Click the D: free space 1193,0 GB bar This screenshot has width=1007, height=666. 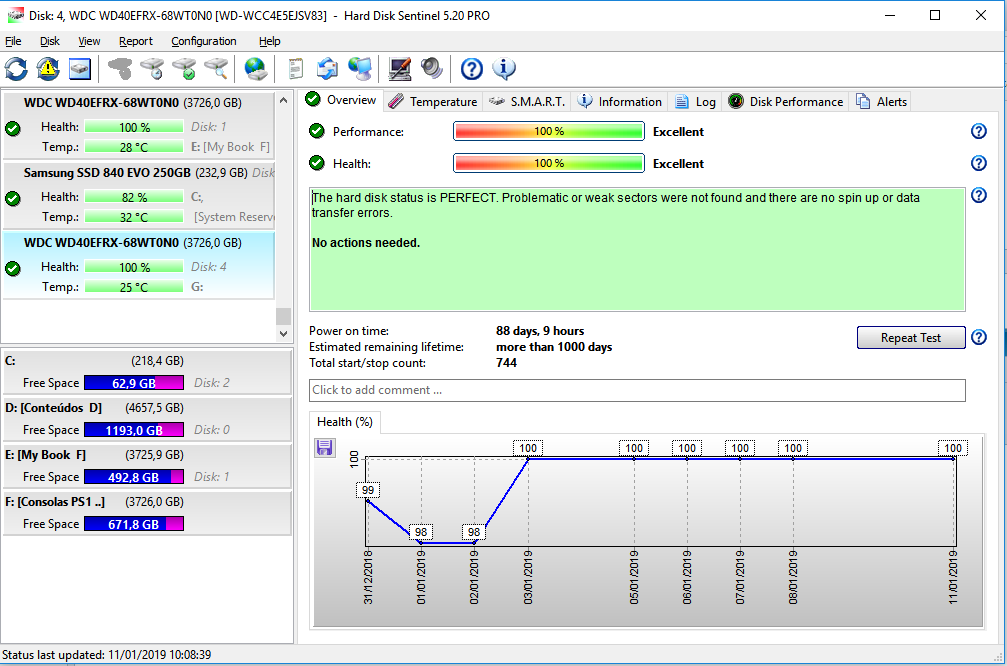click(x=134, y=430)
